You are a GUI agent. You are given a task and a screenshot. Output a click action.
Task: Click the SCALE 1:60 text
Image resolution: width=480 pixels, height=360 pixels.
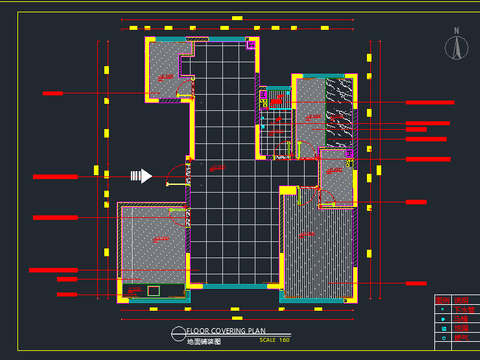coord(275,340)
